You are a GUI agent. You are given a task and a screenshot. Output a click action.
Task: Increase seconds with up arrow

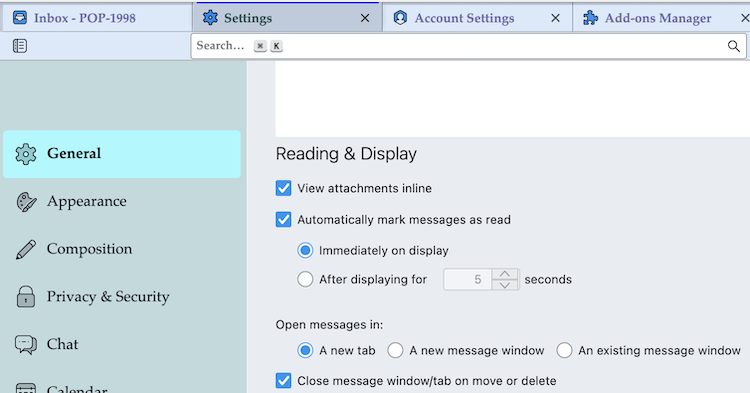click(505, 274)
